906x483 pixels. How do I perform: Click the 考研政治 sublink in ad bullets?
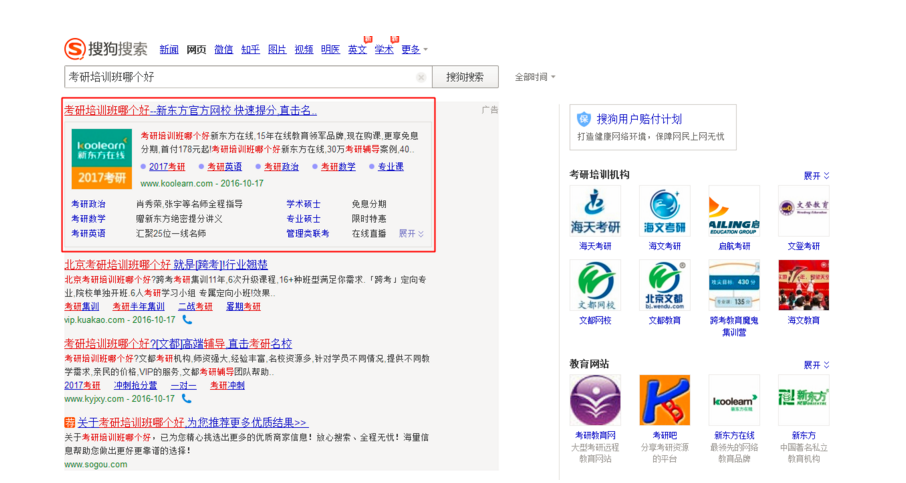281,166
